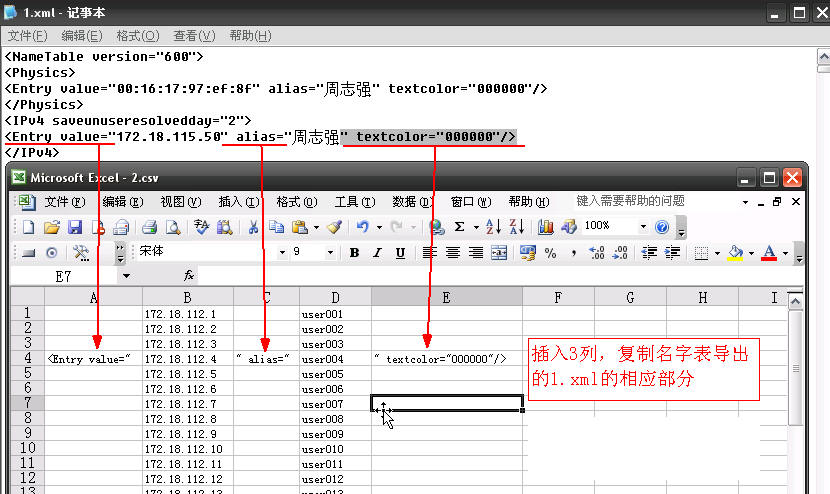Open Print Preview magnifier icon
This screenshot has width=830, height=494.
173,227
